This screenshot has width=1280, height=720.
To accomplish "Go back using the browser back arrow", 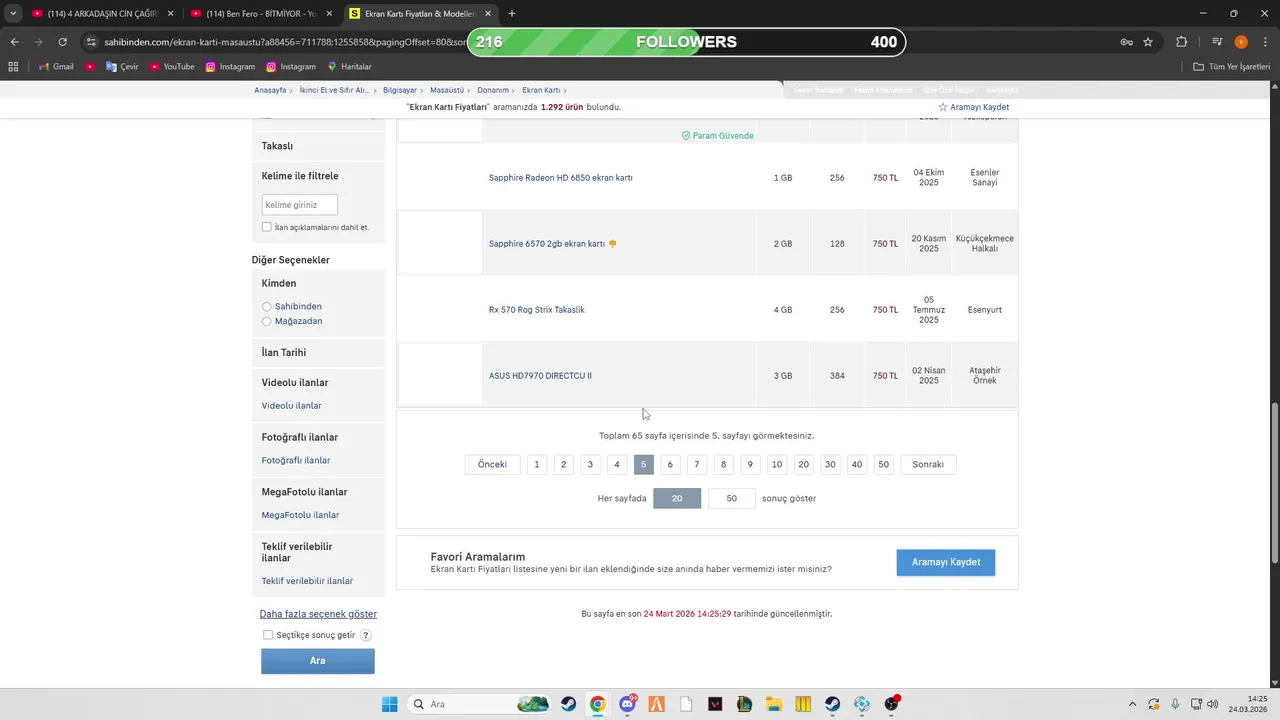I will [x=14, y=42].
